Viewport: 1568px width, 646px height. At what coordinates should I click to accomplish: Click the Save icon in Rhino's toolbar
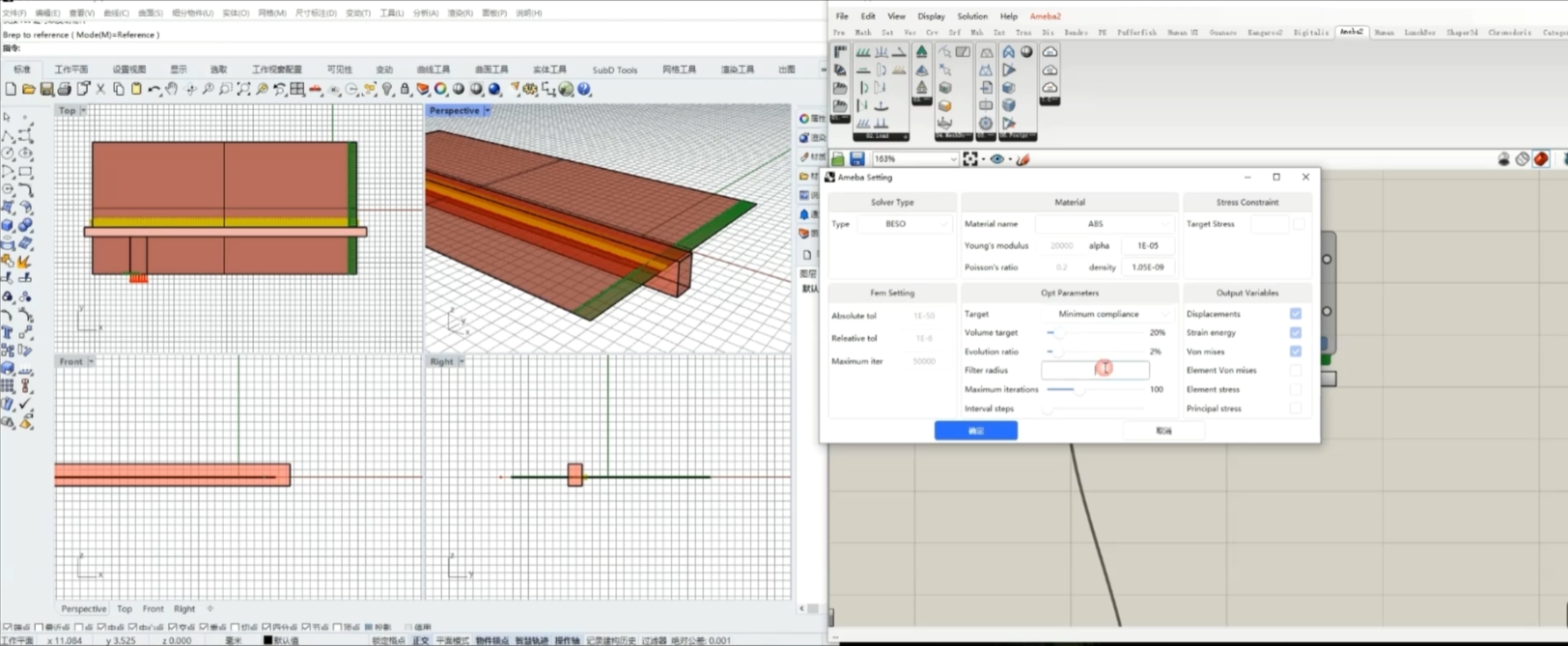coord(46,89)
